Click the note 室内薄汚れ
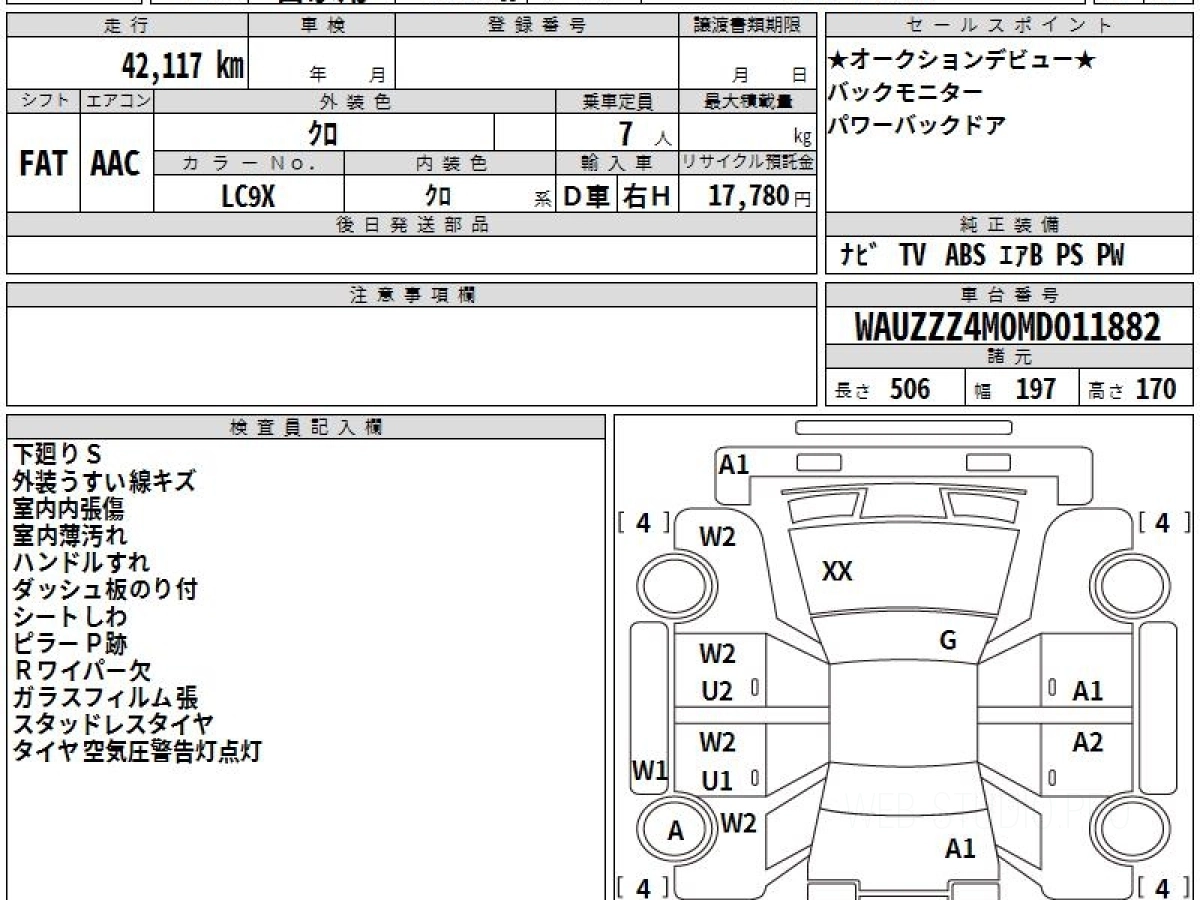The width and height of the screenshot is (1200, 900). 70,535
